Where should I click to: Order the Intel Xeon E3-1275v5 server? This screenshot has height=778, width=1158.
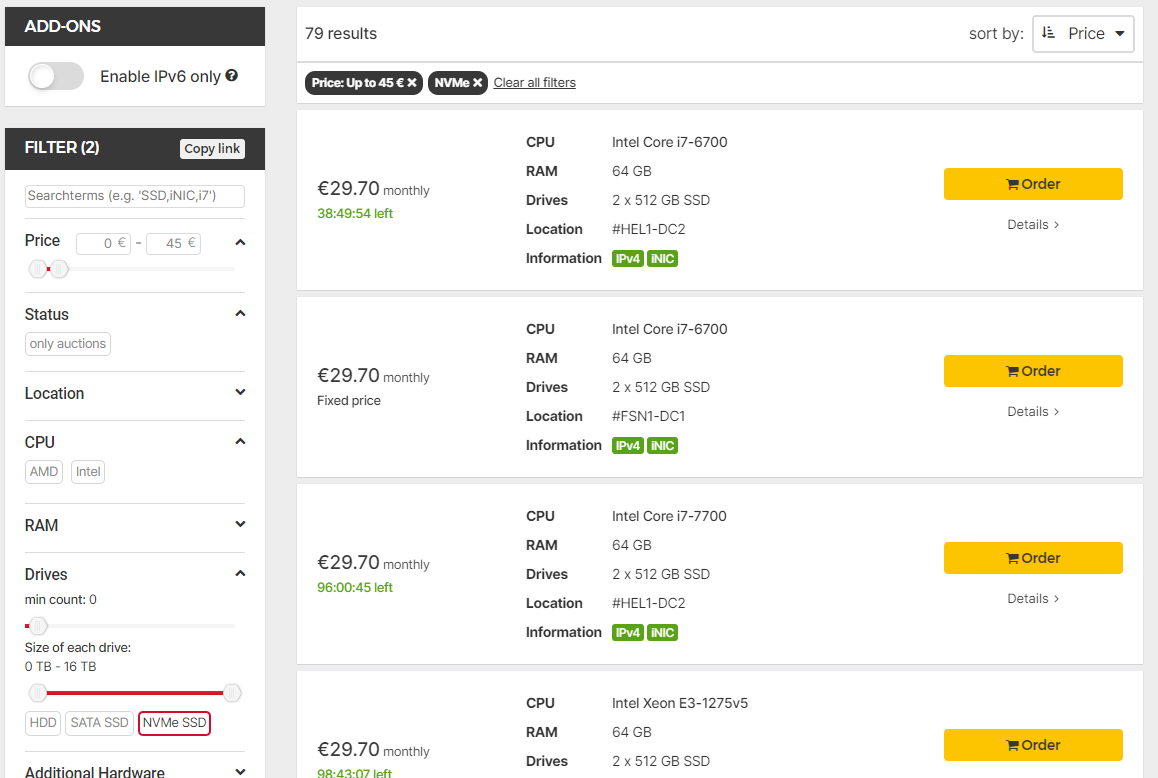[x=1033, y=745]
